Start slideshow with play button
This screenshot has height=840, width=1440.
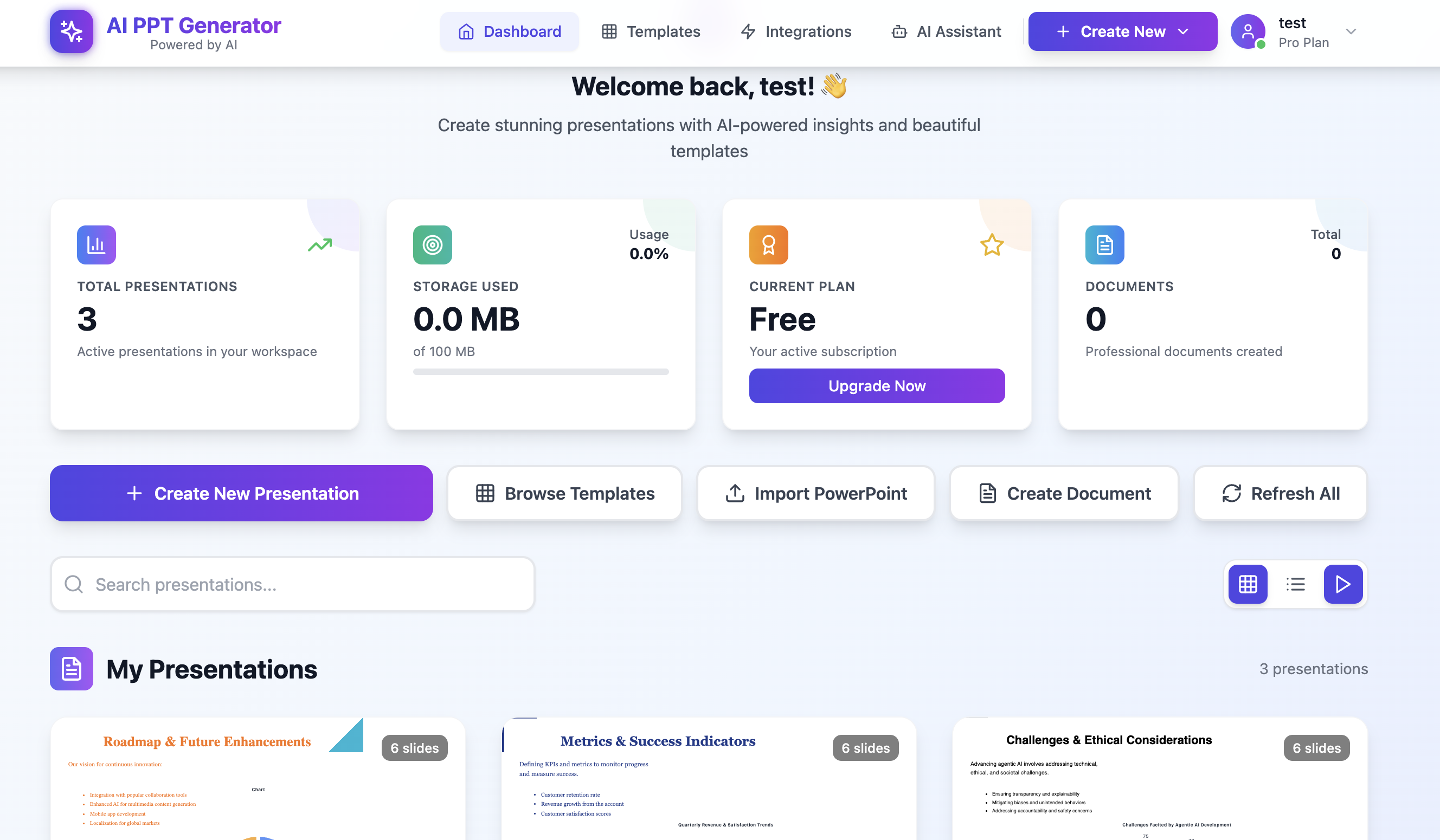(x=1343, y=584)
